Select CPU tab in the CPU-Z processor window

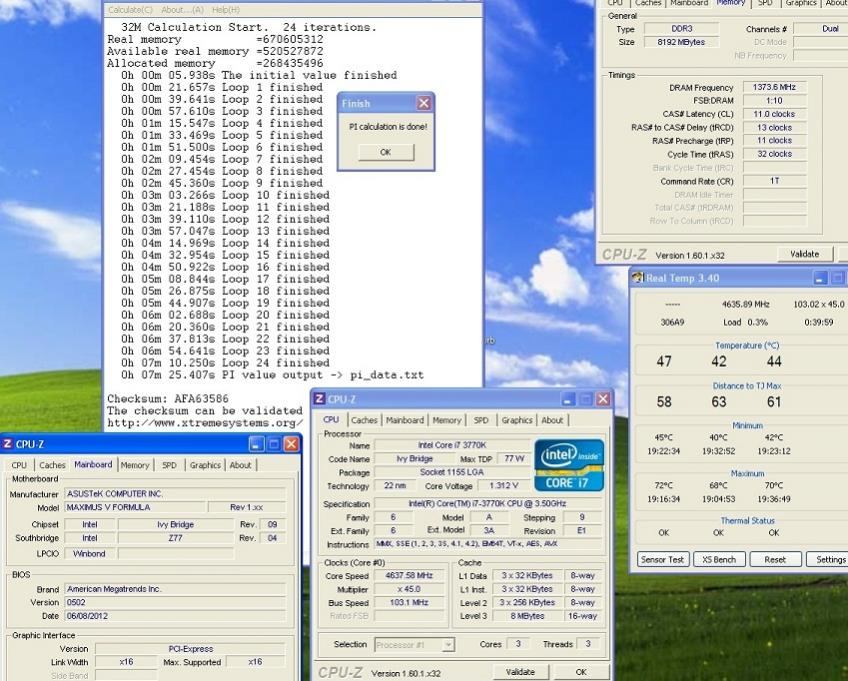click(x=331, y=420)
